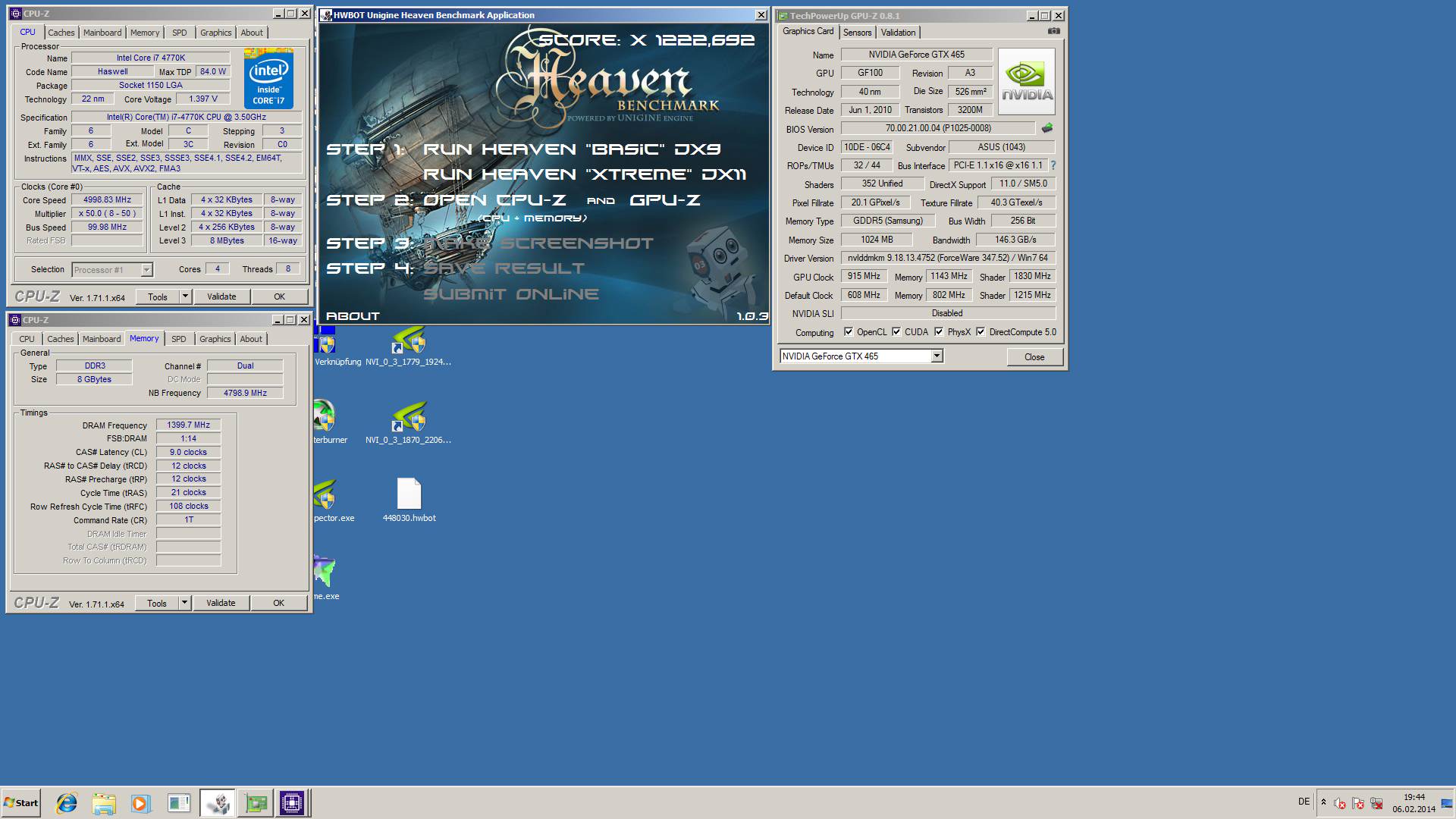
Task: Click the GPU-Z screenshot camera icon
Action: pyautogui.click(x=1053, y=31)
